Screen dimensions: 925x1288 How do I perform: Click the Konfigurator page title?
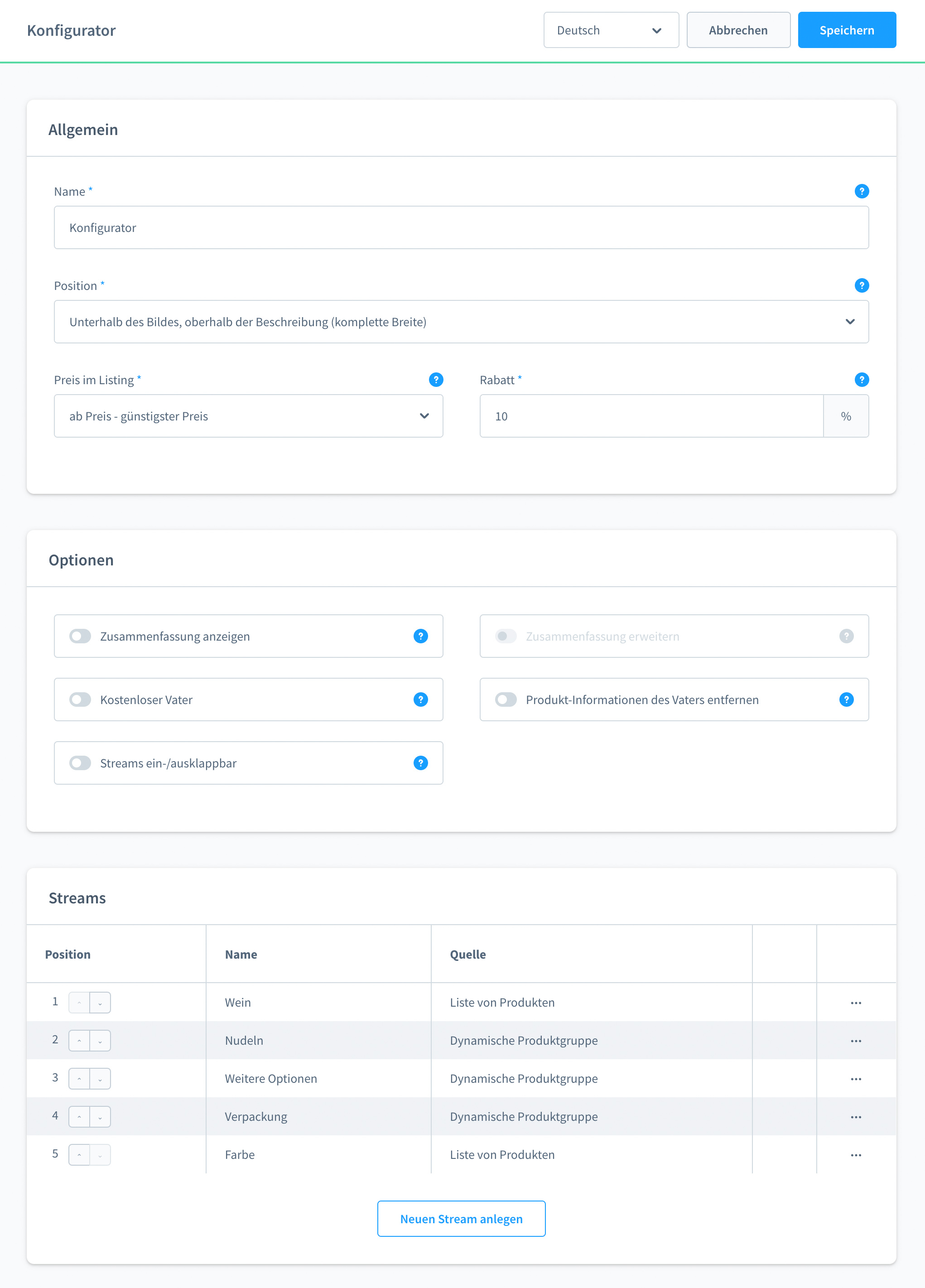(72, 31)
